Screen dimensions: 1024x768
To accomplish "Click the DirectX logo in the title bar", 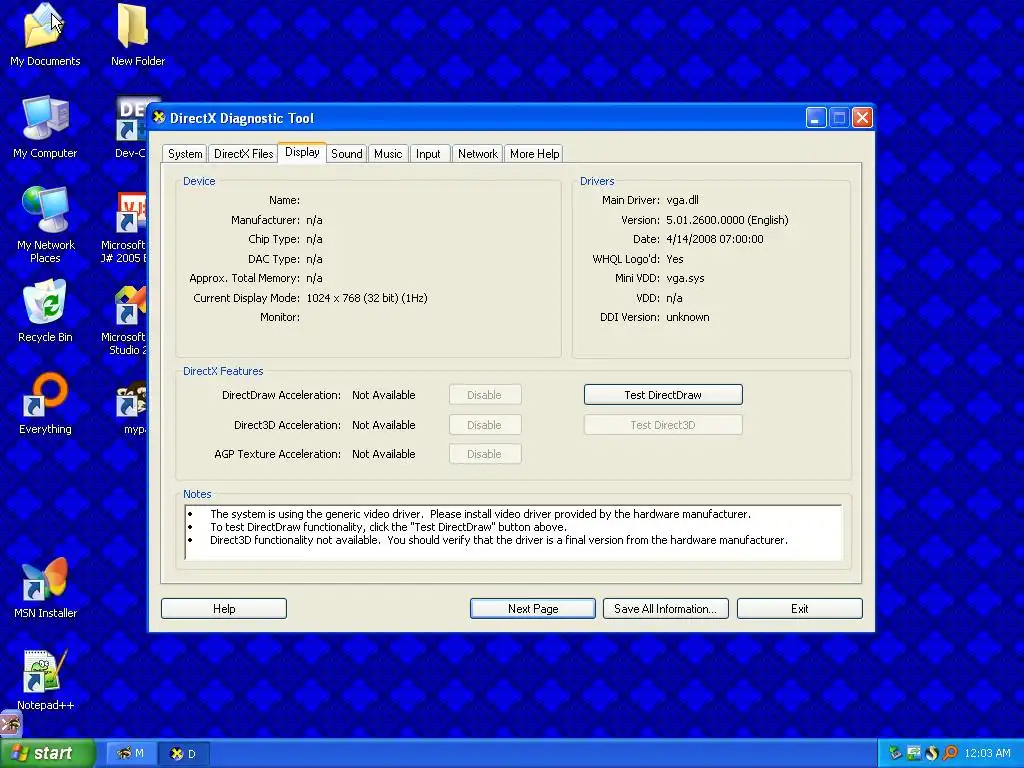I will [159, 118].
